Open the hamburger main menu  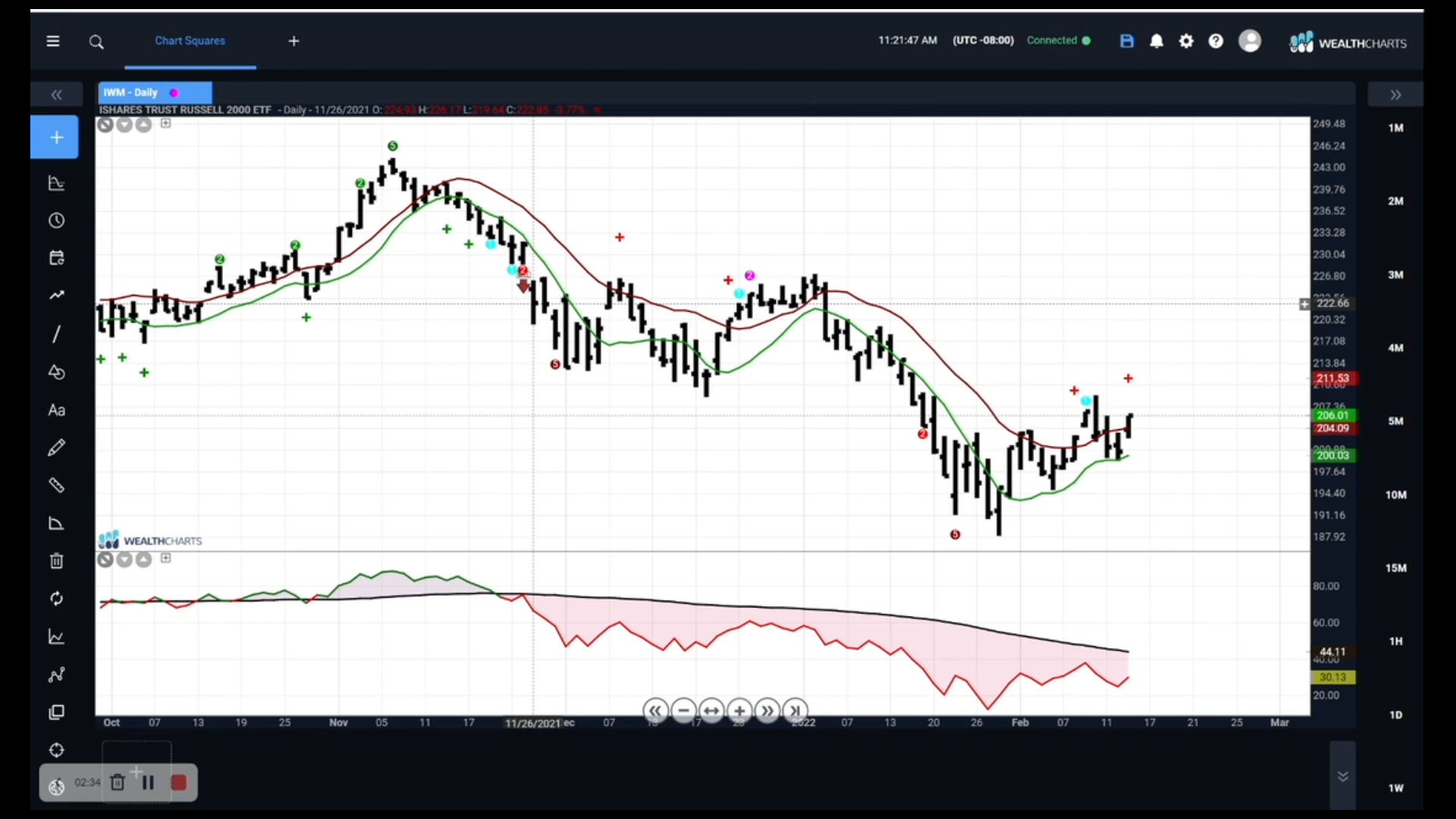[53, 41]
